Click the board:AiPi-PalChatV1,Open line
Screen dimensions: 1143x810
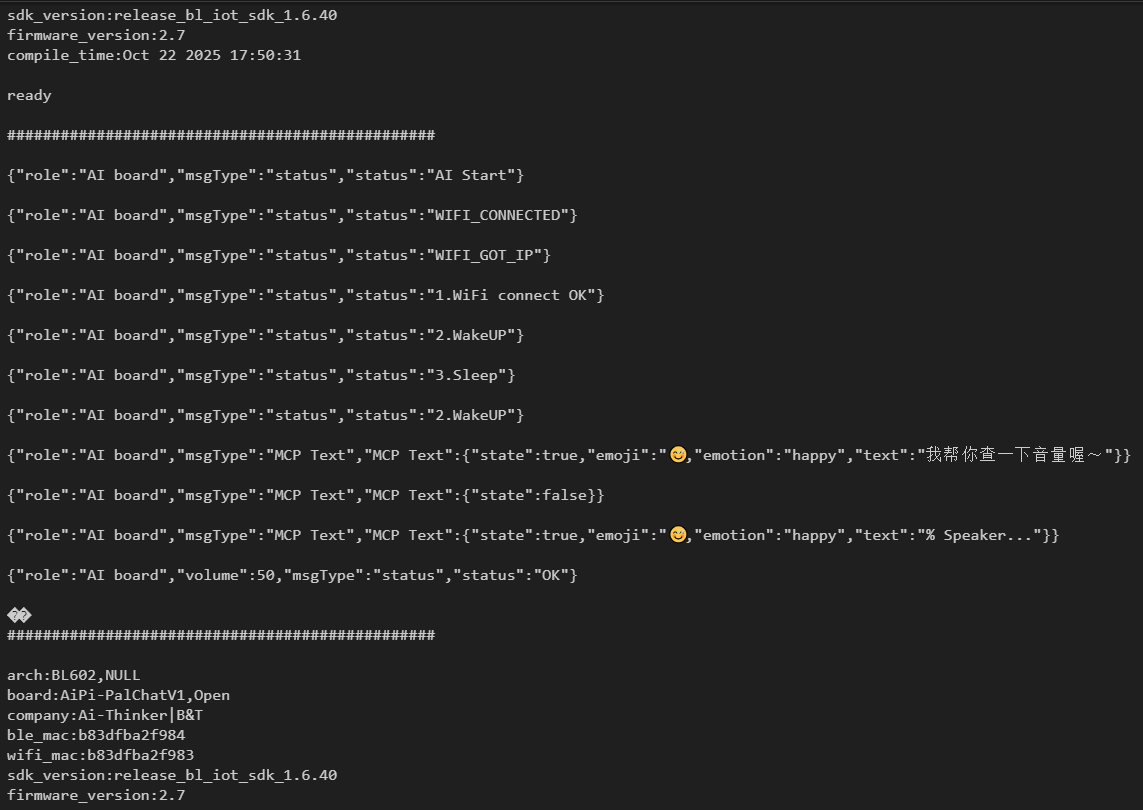coord(118,695)
